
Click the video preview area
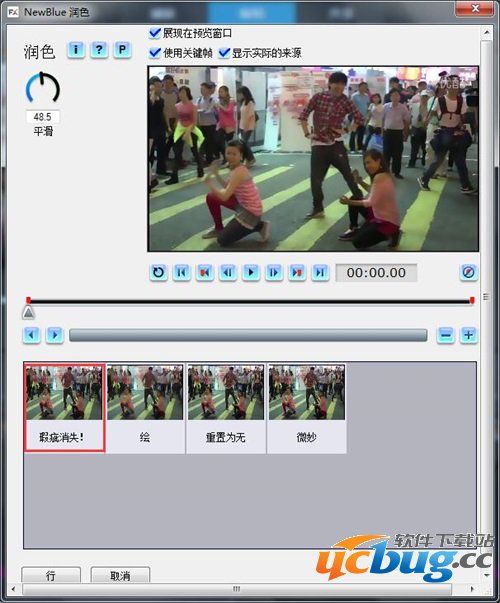pos(313,159)
